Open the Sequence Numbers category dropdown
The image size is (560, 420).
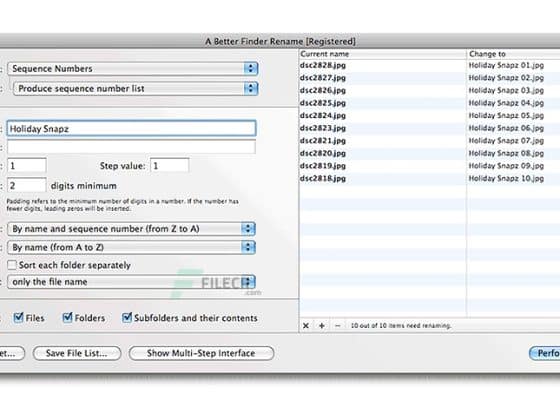132,69
